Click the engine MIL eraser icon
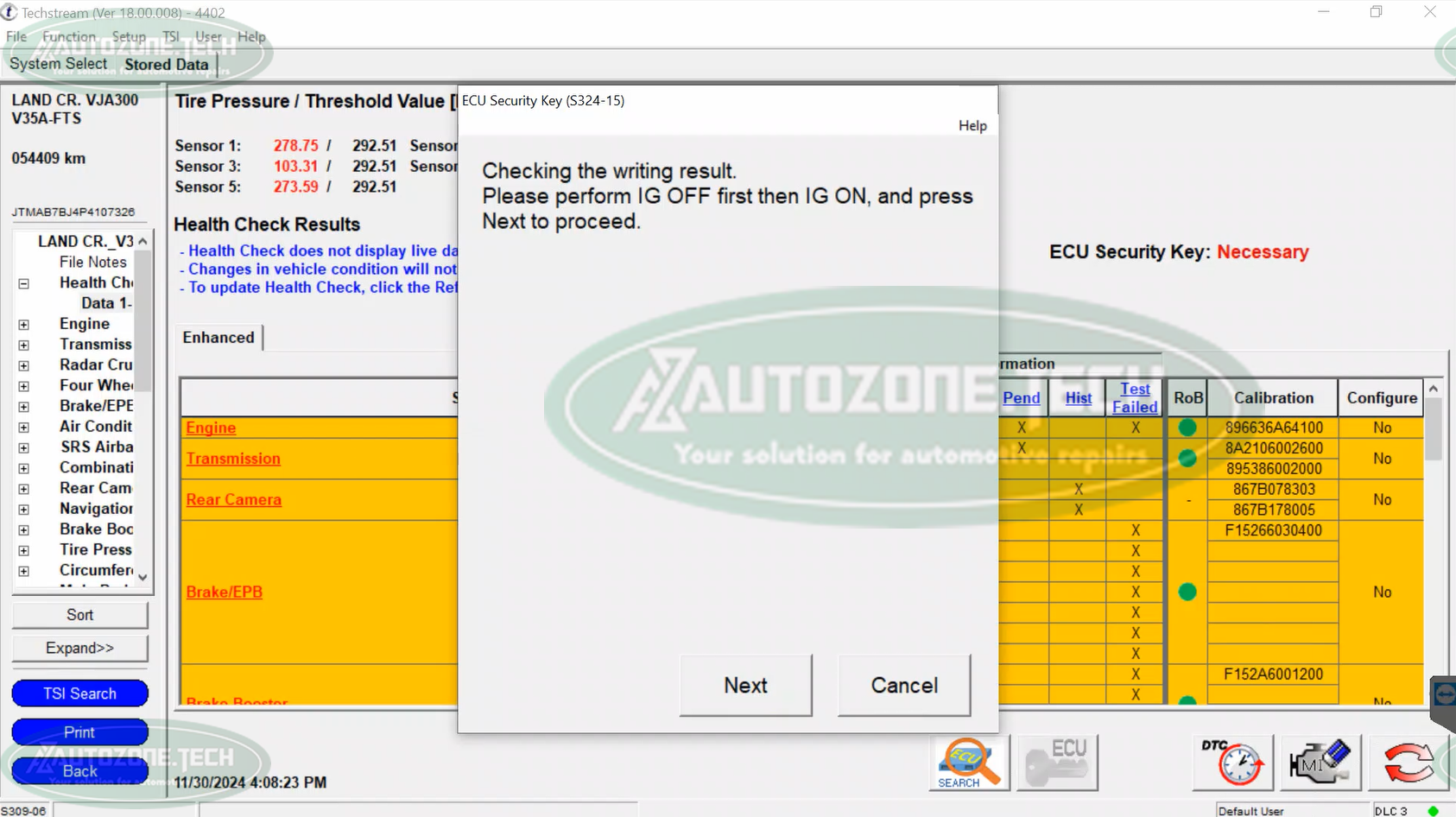The width and height of the screenshot is (1456, 817). [1320, 763]
